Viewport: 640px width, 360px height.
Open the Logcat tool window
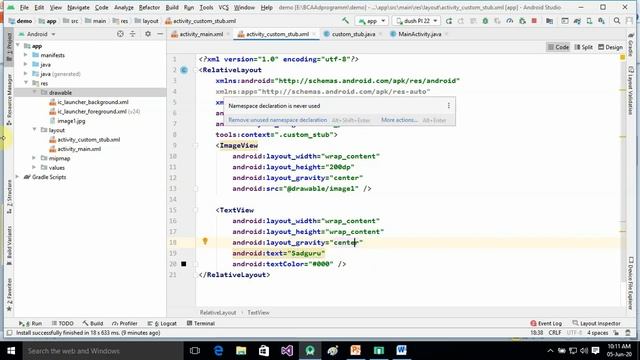pos(162,323)
